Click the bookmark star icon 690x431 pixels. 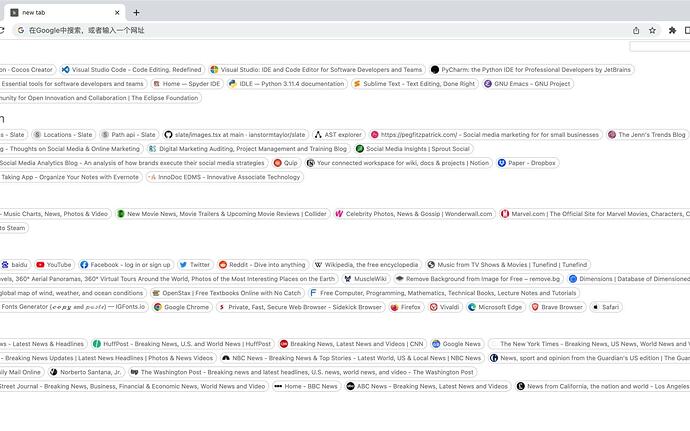click(x=652, y=30)
